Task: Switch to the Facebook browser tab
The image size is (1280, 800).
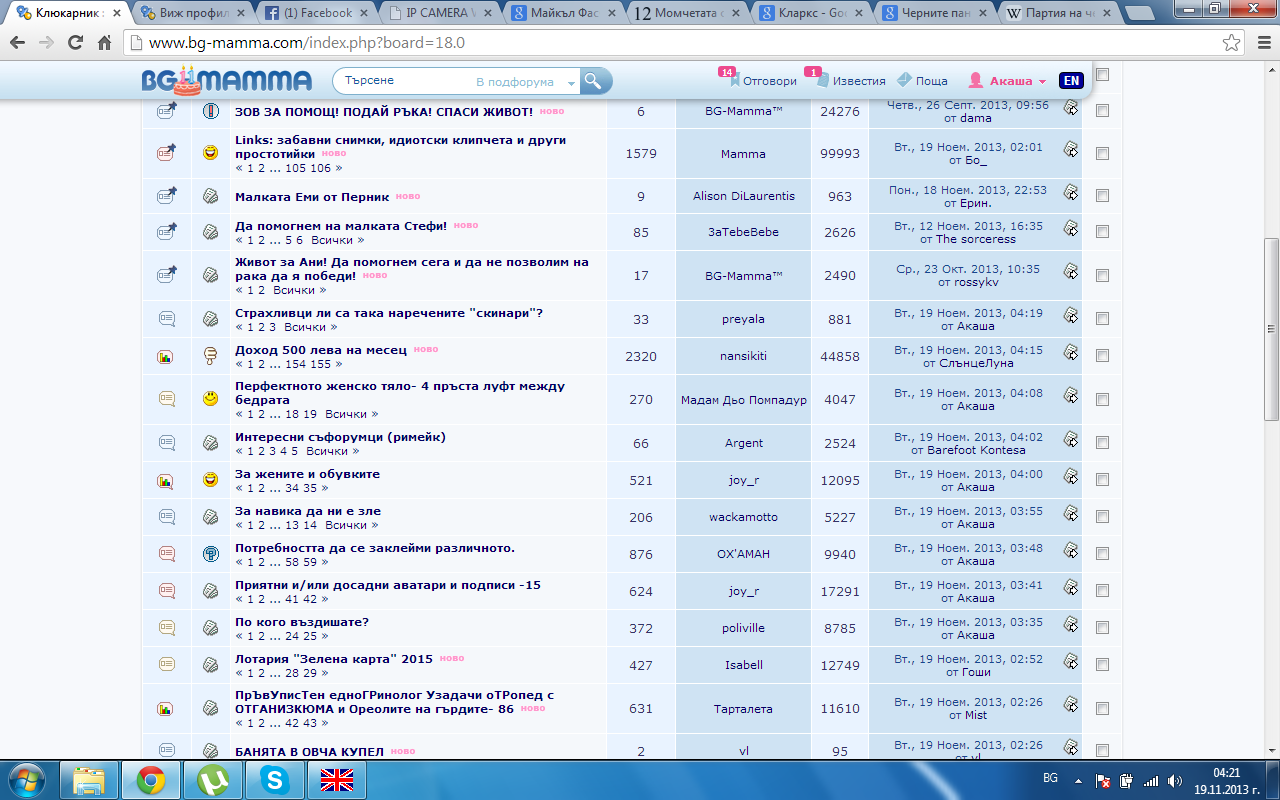Action: (x=319, y=13)
